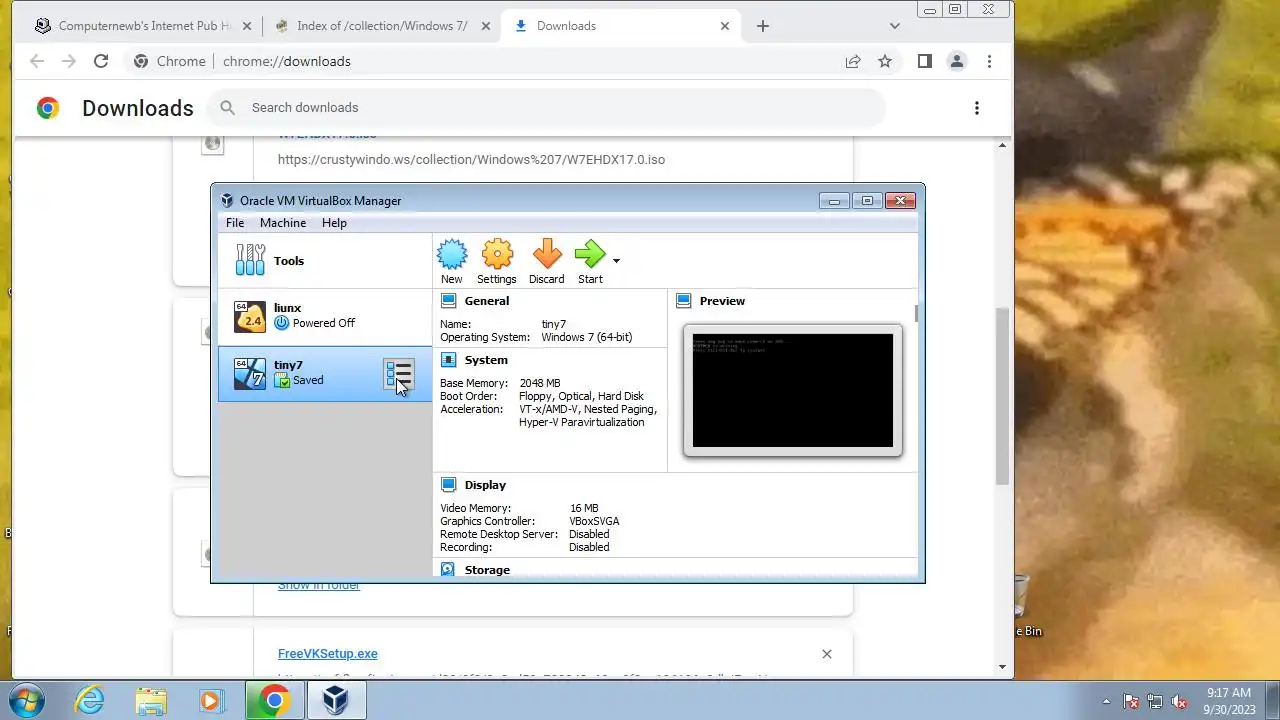Viewport: 1280px width, 720px height.
Task: Open a new Chrome tab
Action: (763, 26)
